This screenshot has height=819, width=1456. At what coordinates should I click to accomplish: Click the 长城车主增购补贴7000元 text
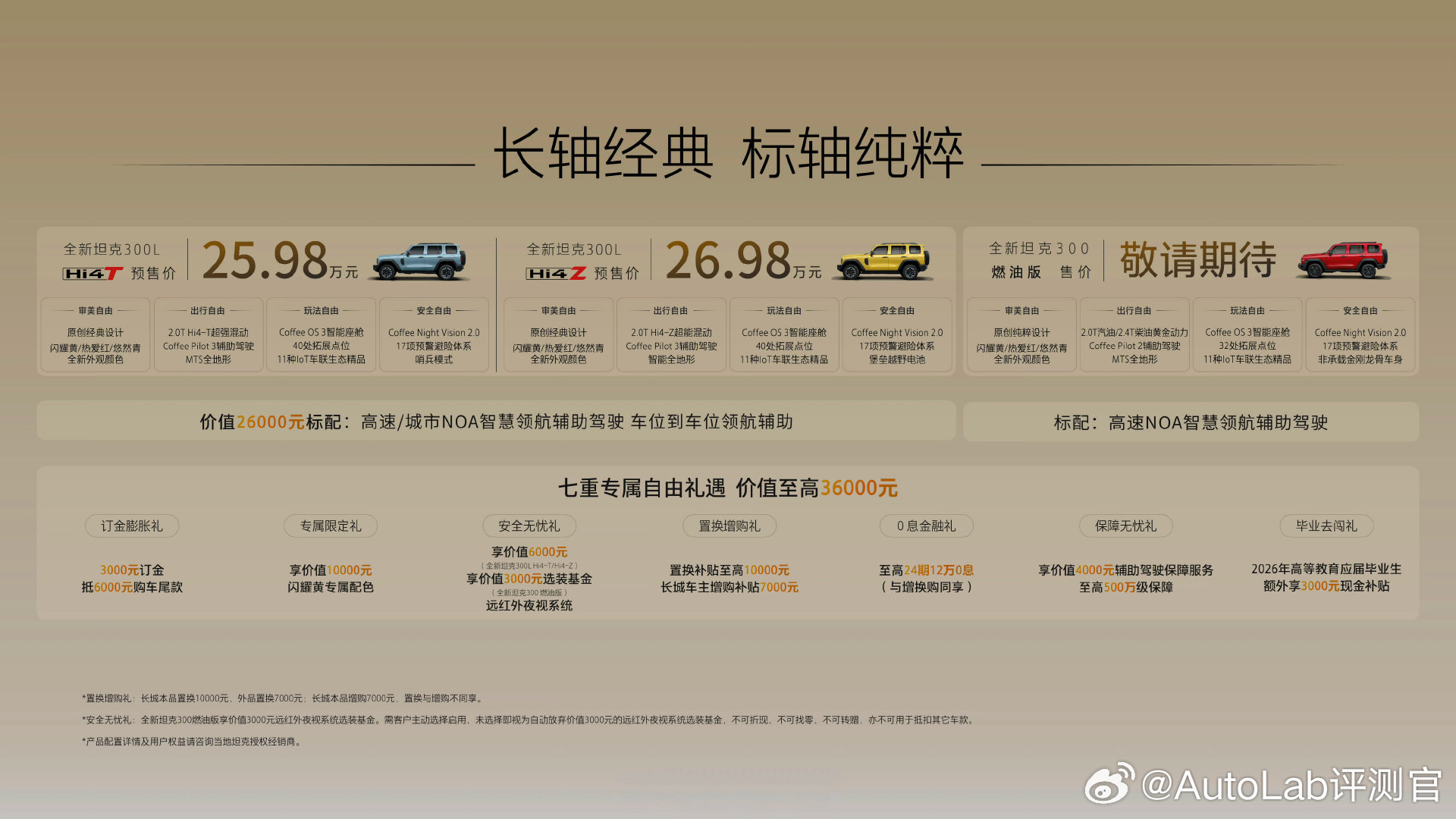pyautogui.click(x=729, y=588)
